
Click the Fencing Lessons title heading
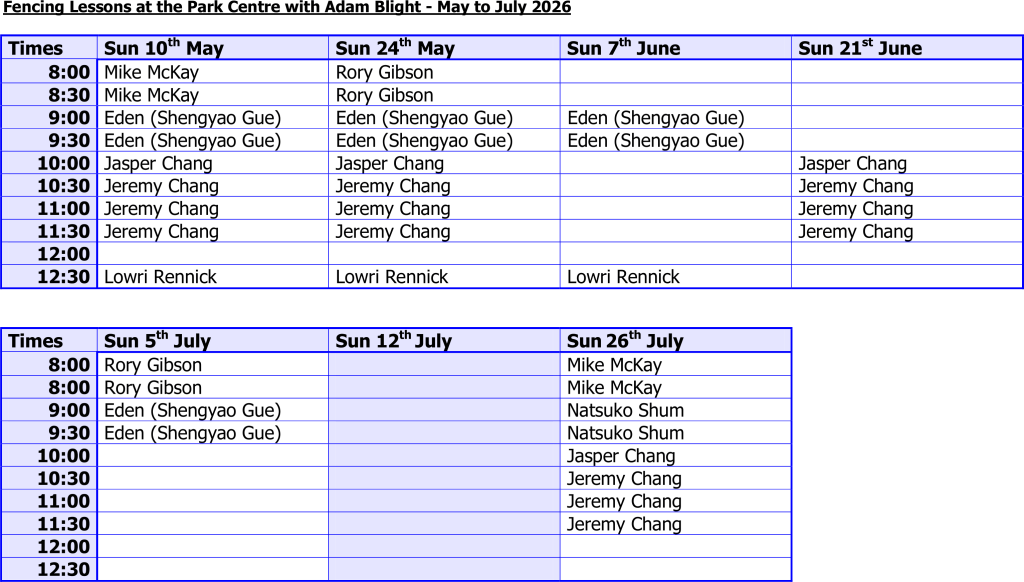[287, 7]
